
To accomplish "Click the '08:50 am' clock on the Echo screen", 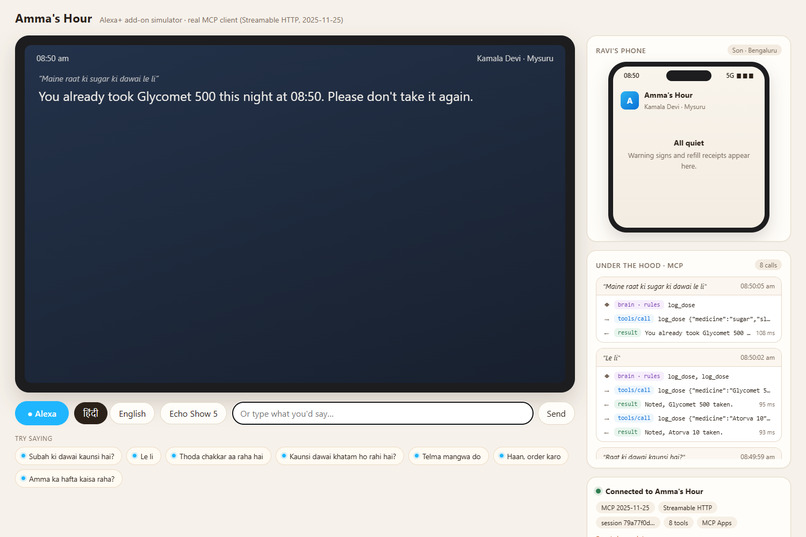I will click(x=52, y=59).
